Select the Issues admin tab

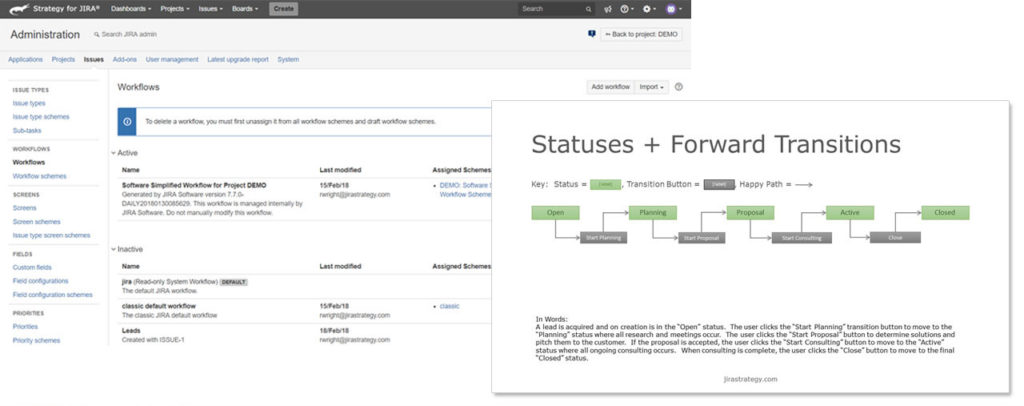click(x=93, y=59)
